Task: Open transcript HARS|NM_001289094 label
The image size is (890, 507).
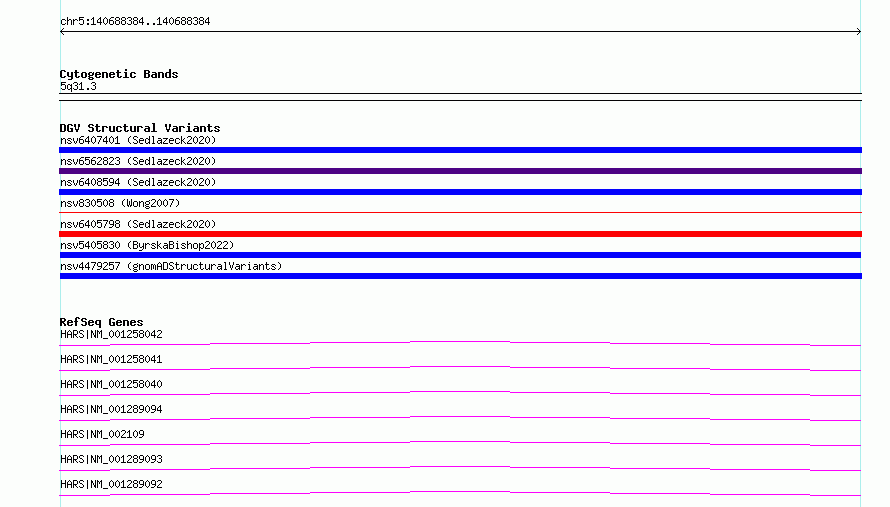Action: pyautogui.click(x=111, y=409)
